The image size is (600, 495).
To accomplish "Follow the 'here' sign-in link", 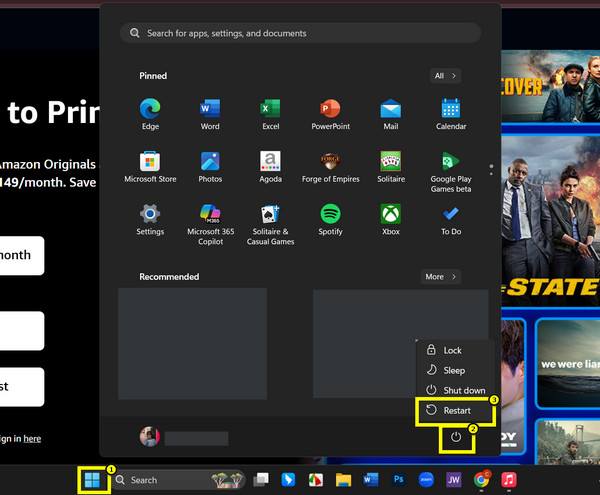I will [x=32, y=439].
